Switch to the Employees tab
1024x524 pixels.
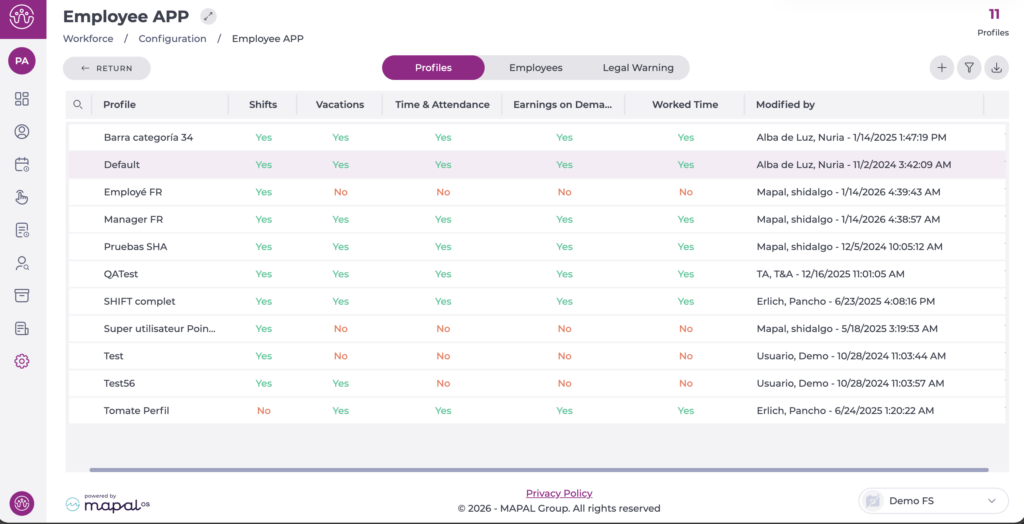tap(535, 68)
